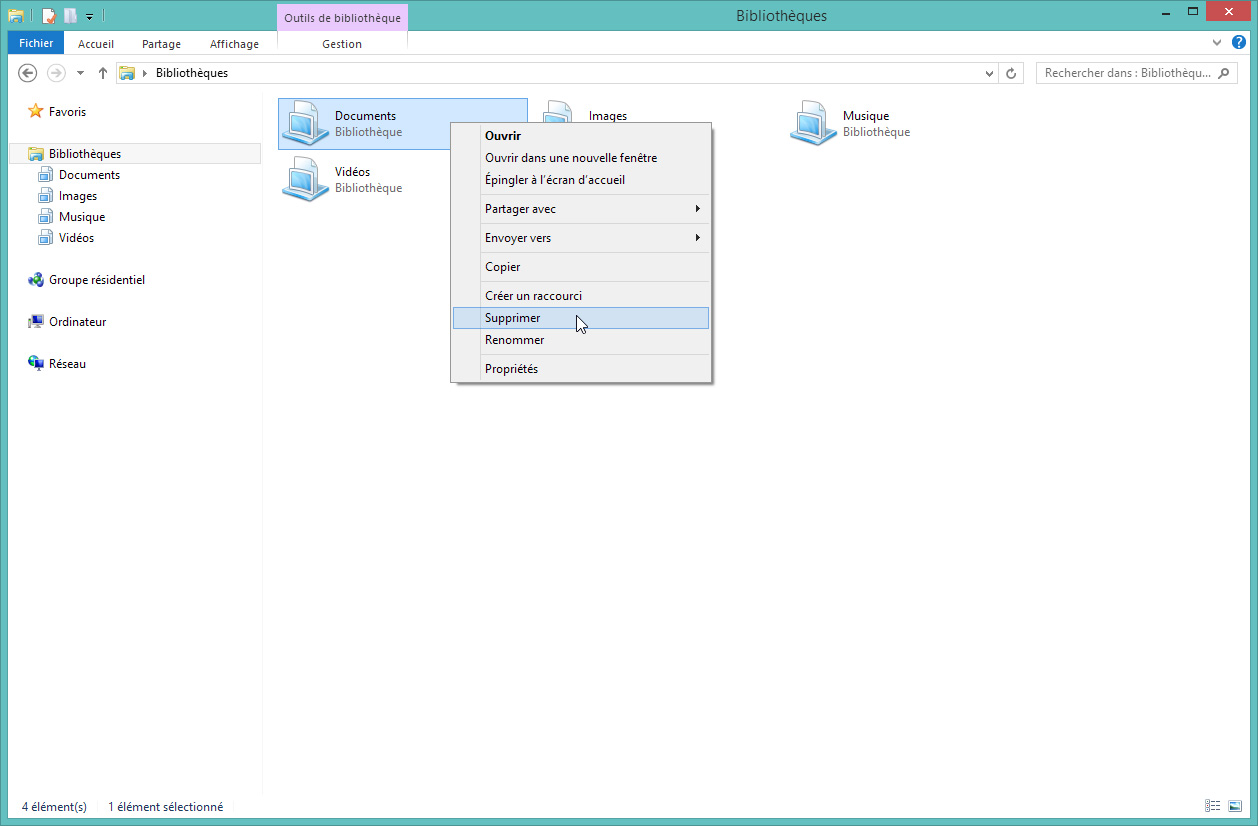Click Bibliothèques in the address bar

tap(192, 73)
